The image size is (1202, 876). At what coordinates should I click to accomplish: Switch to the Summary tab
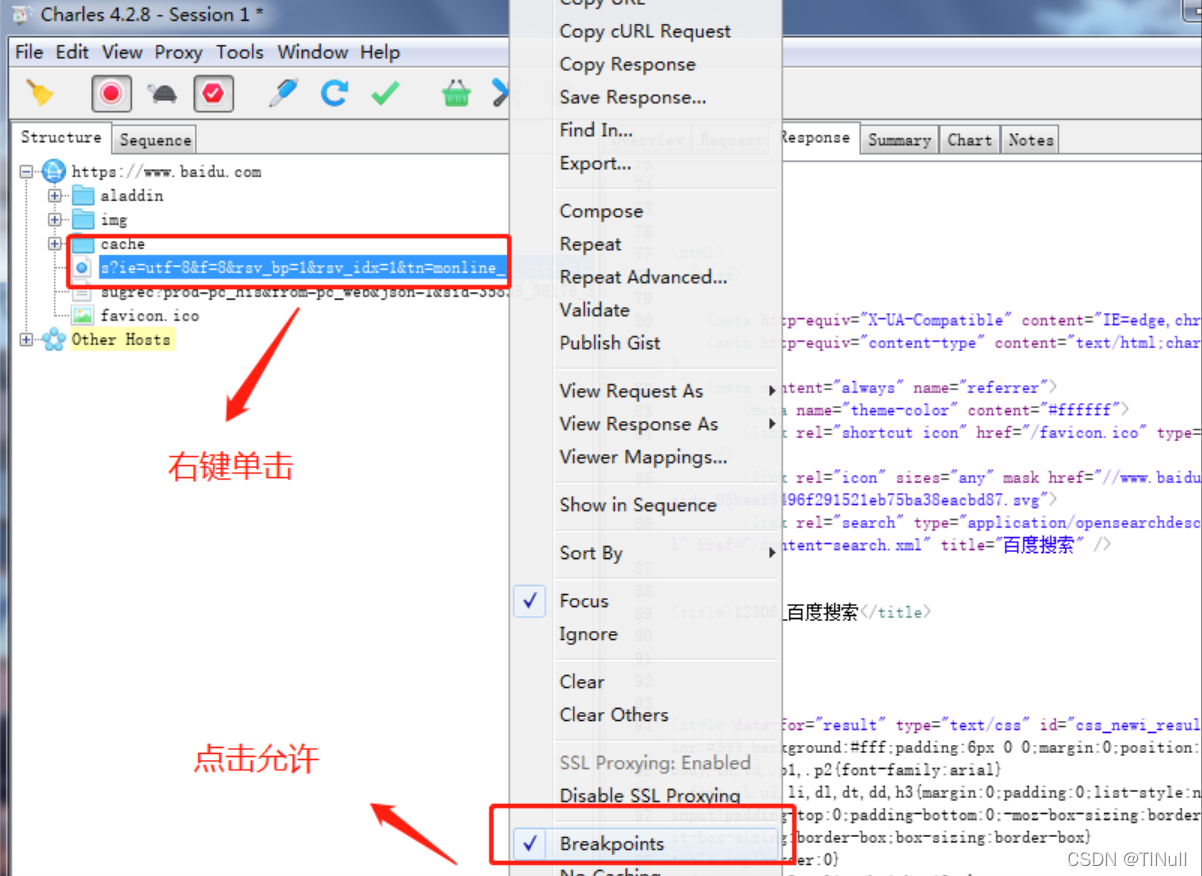pos(899,140)
